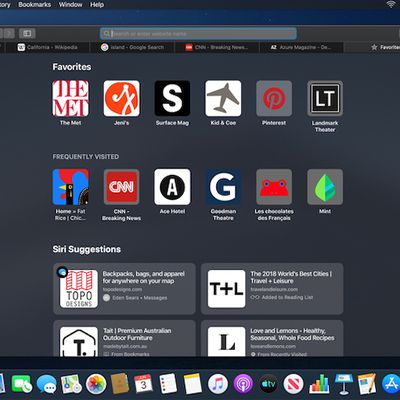Open FaceTime in the Dock
This screenshot has height=400, width=400.
click(x=22, y=384)
